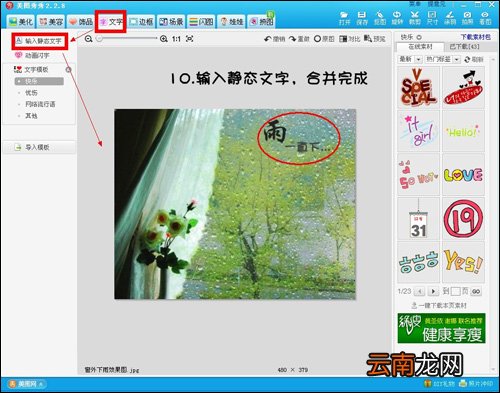This screenshot has height=393, width=500.
Task: Open the 美容 tab
Action: [x=51, y=22]
